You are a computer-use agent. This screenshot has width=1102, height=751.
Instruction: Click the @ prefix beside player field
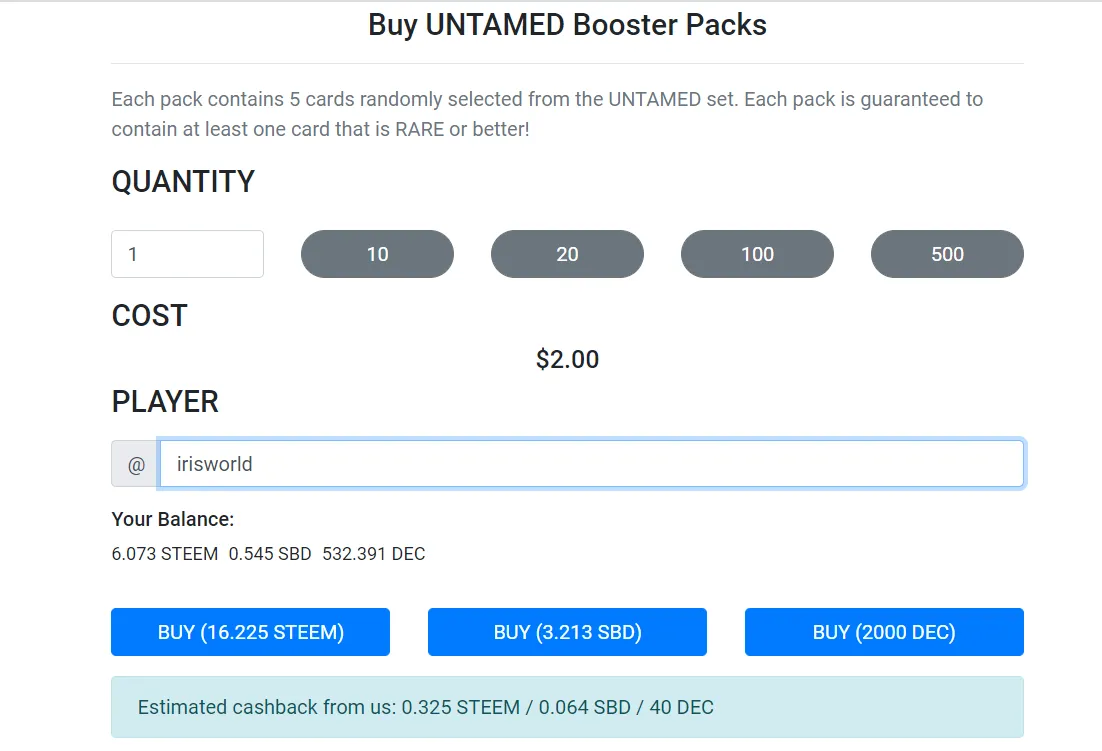coord(135,464)
